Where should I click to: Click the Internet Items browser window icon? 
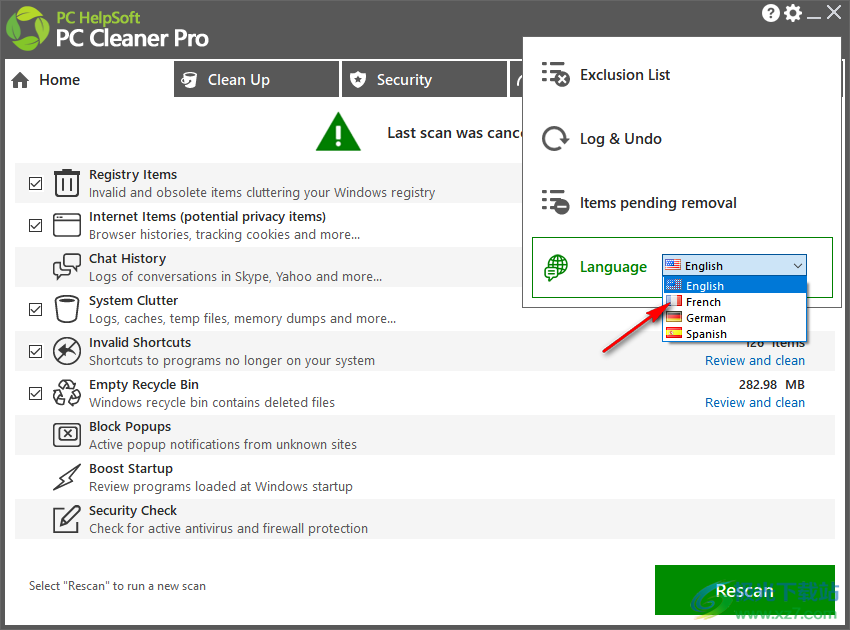(67, 225)
